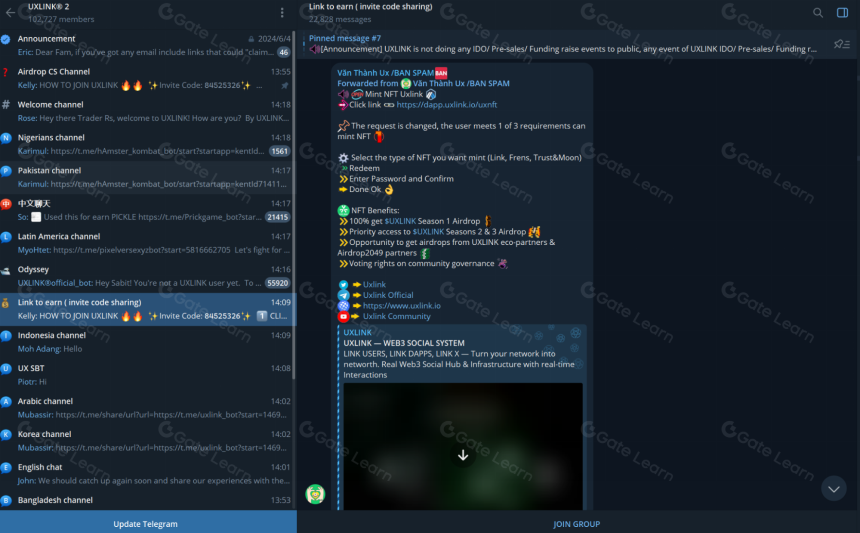The image size is (860, 533).
Task: Click the money bag icon of Link to earn
Action: 5,303
